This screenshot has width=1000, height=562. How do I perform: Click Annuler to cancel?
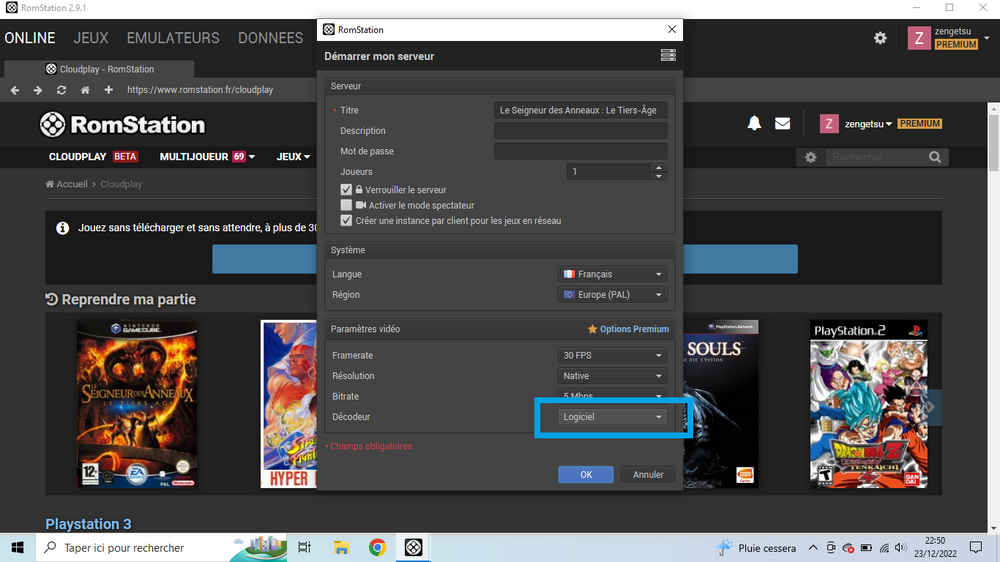648,474
